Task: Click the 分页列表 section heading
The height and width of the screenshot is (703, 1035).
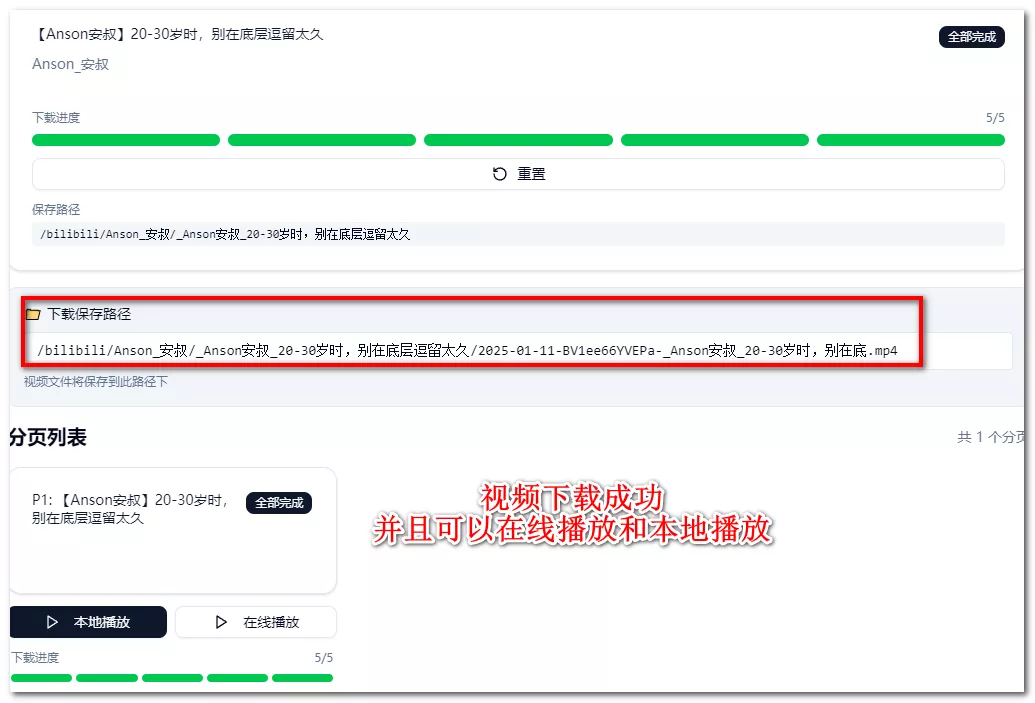Action: pyautogui.click(x=48, y=437)
